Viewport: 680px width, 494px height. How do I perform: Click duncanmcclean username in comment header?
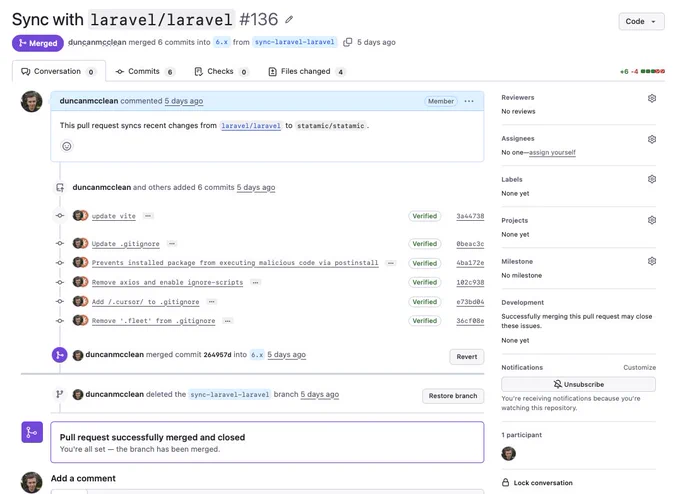89,101
